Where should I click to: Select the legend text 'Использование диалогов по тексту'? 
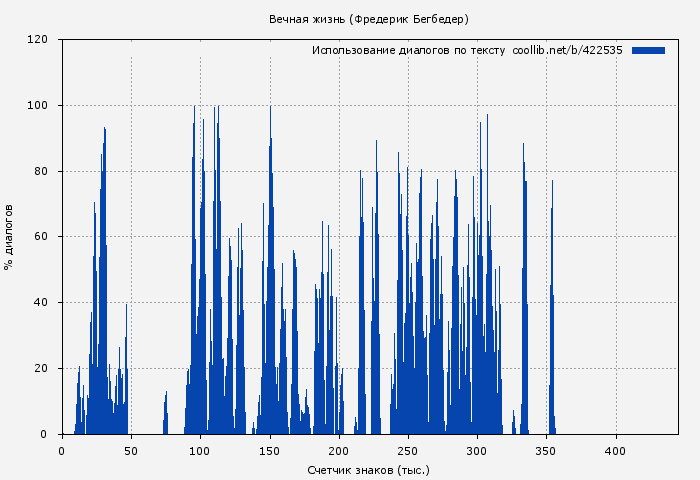pyautogui.click(x=408, y=50)
